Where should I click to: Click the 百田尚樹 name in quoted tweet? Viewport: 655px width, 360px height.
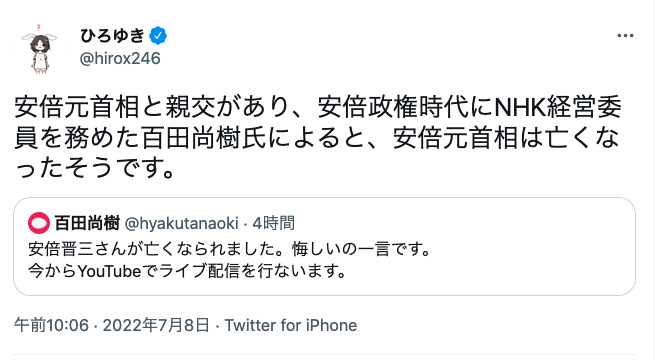click(x=87, y=223)
